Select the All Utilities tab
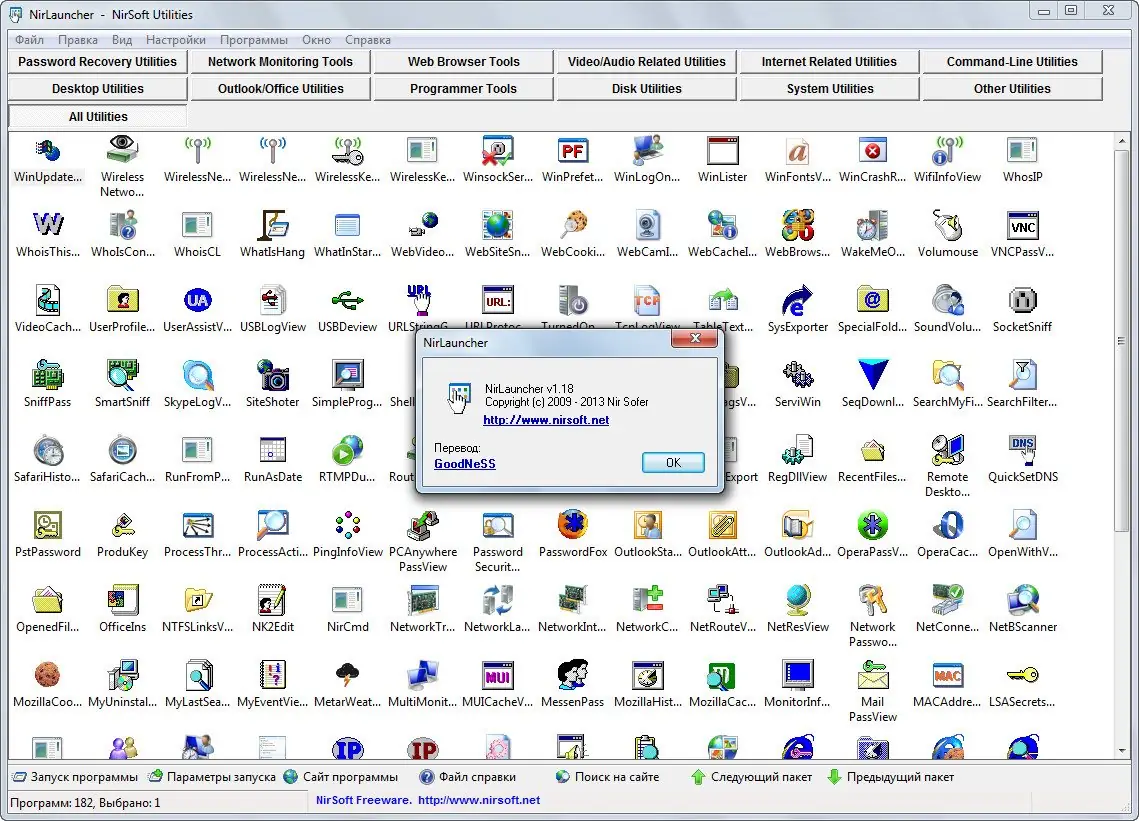Viewport: 1139px width, 821px height. [97, 116]
